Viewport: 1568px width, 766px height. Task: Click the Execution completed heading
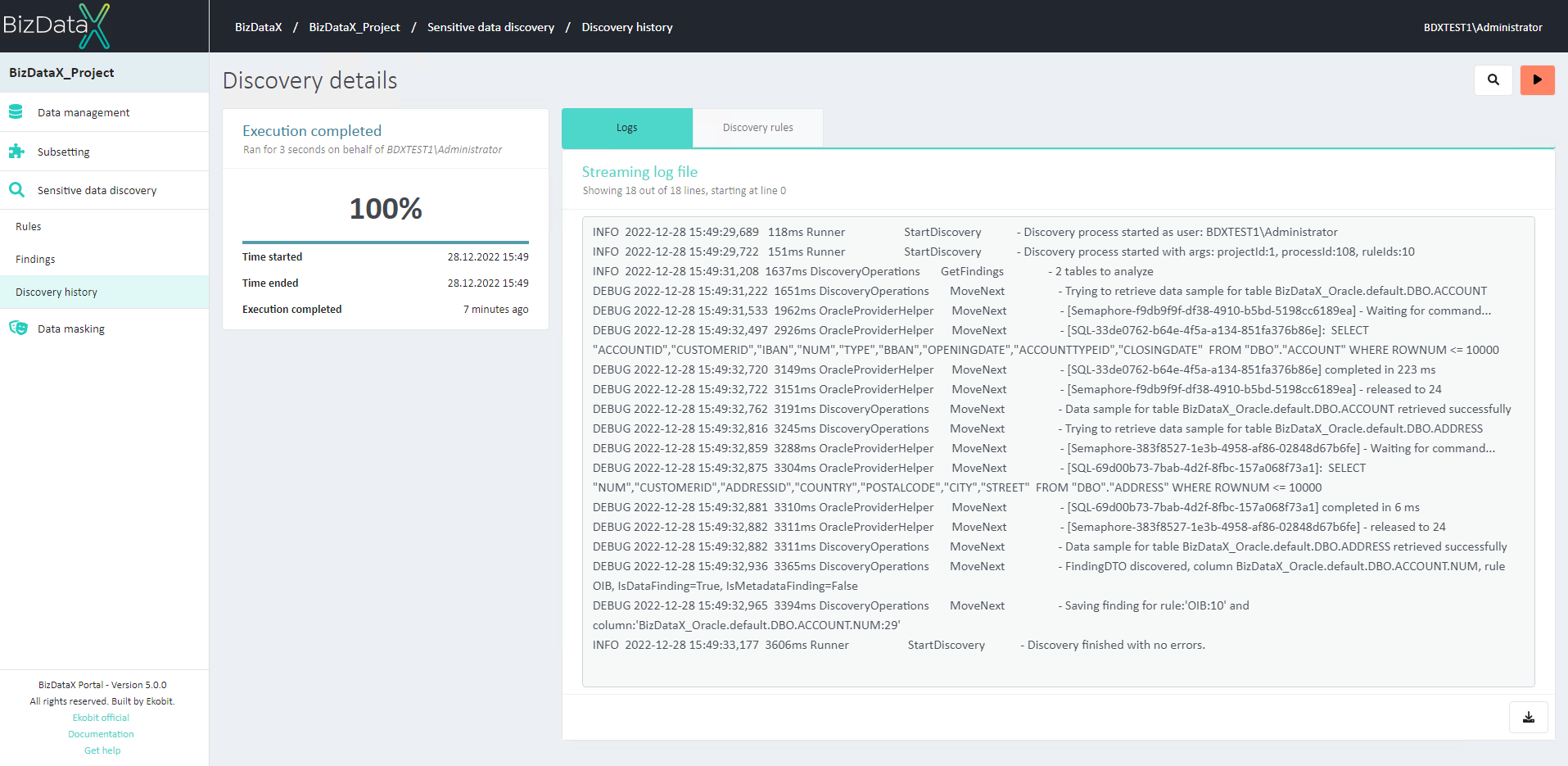[312, 131]
